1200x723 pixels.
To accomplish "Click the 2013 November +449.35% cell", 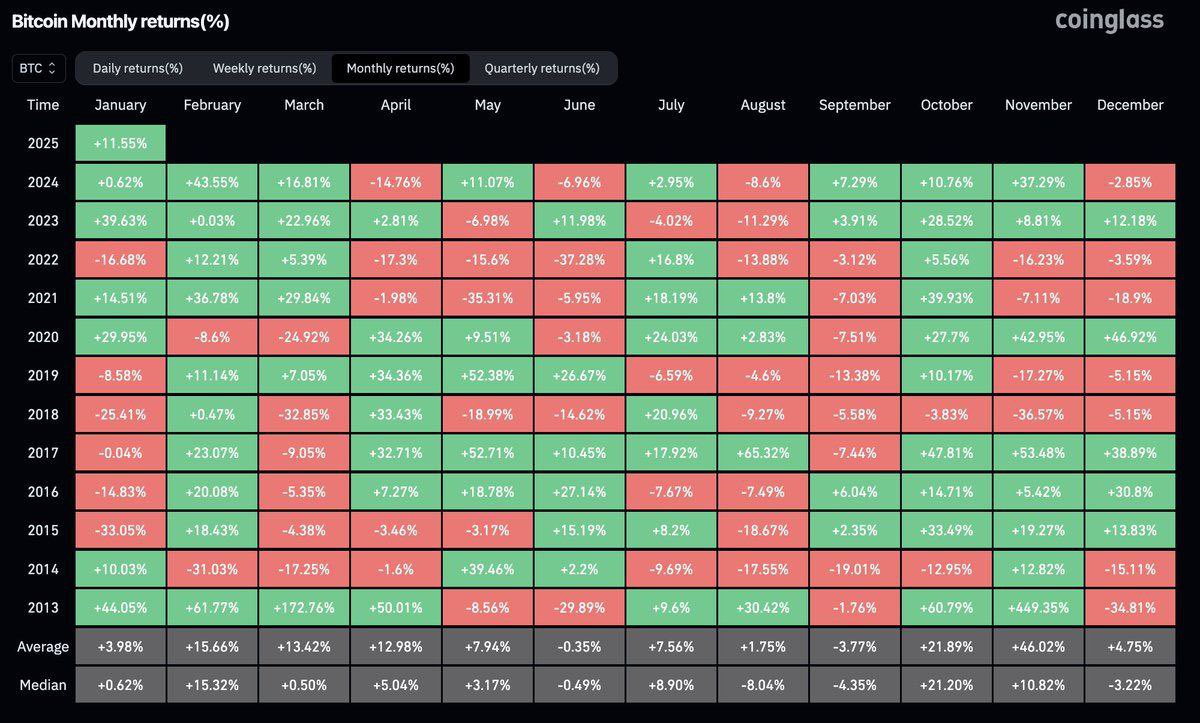I will (1038, 607).
